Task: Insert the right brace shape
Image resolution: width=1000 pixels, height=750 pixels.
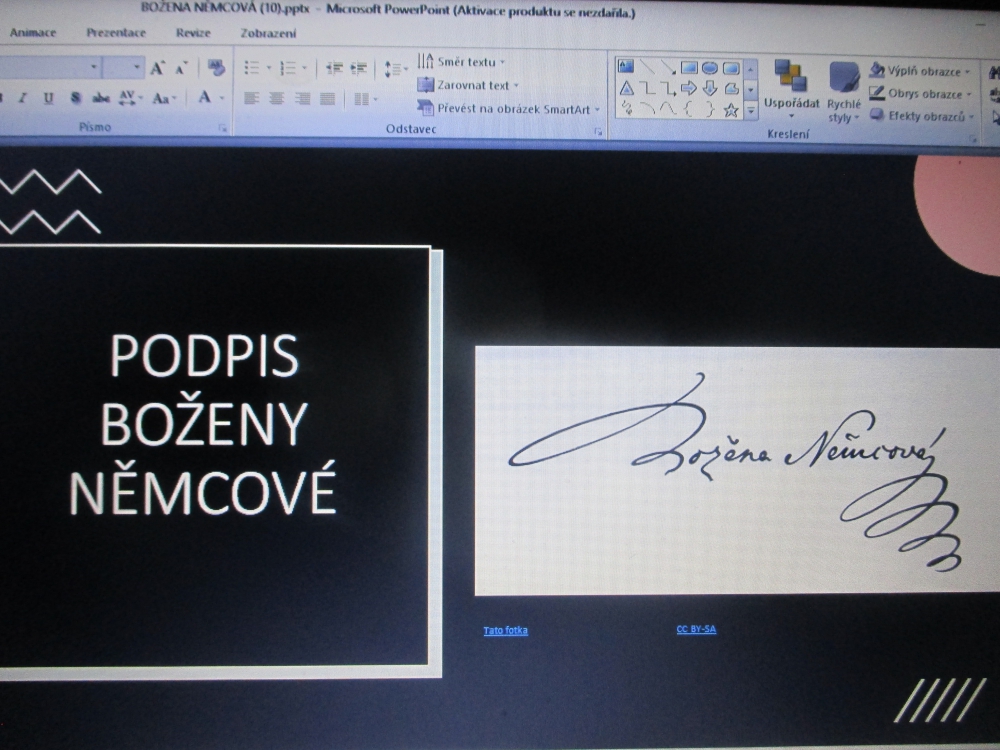Action: pos(710,109)
